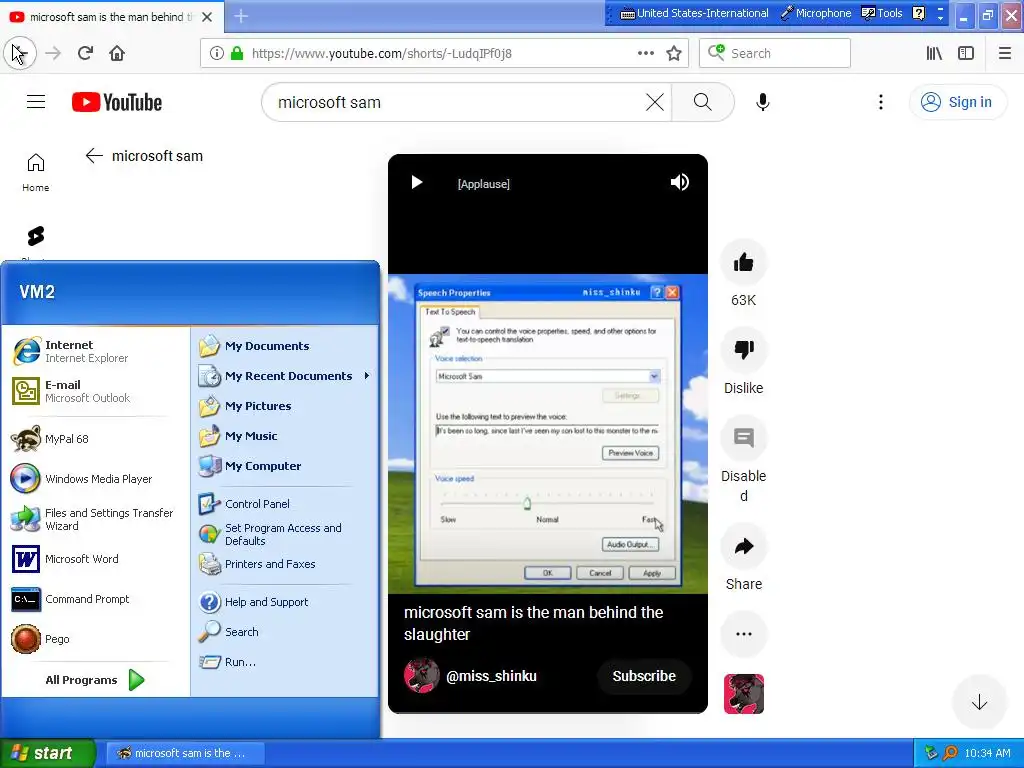Open Control Panel from the Start menu
This screenshot has height=768, width=1024.
[285, 504]
